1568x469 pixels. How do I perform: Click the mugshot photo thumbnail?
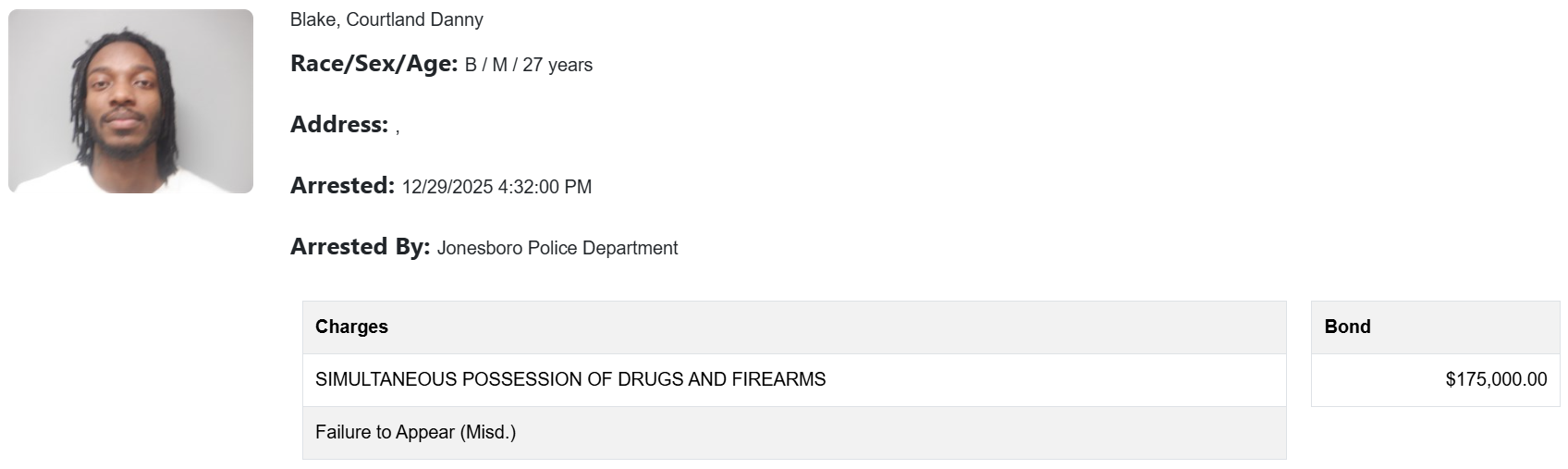[x=130, y=101]
